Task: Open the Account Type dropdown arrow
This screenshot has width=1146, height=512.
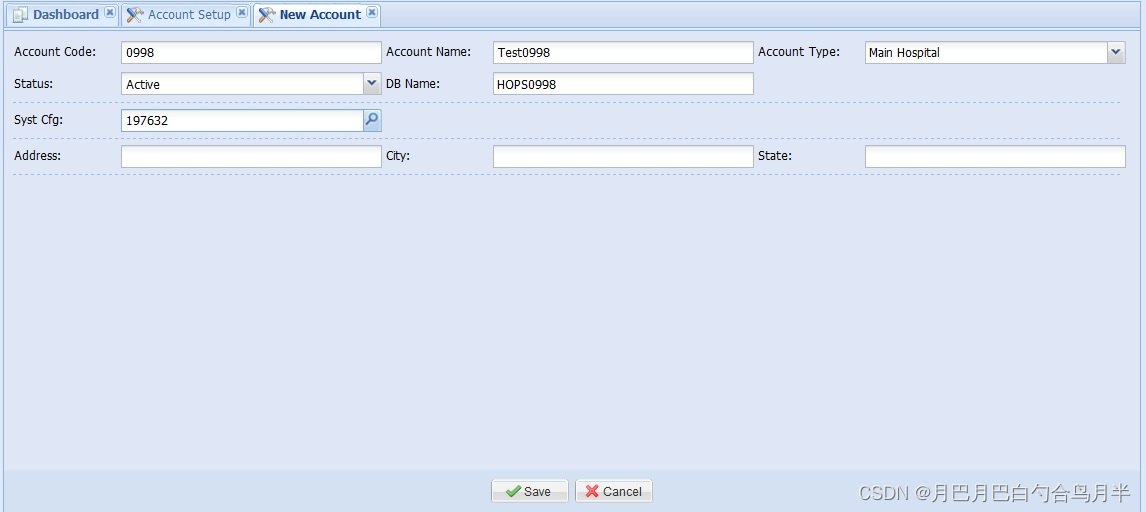Action: click(1116, 53)
